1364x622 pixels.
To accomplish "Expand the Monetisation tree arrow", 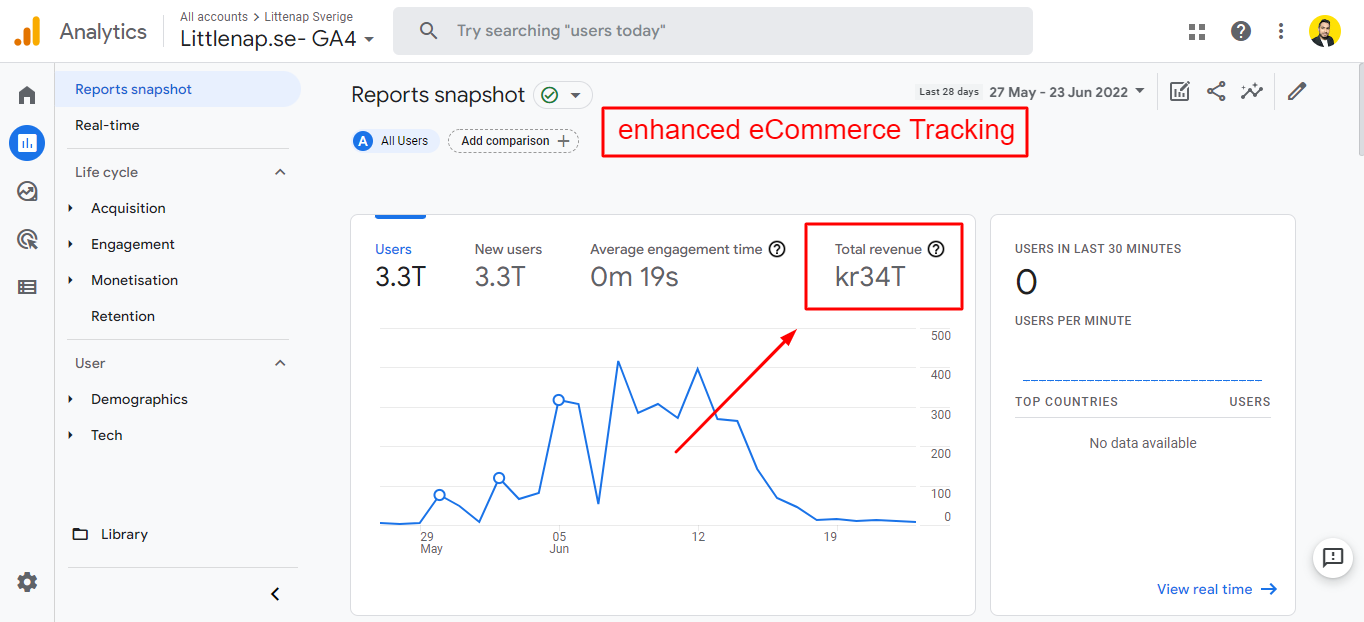I will coord(70,280).
